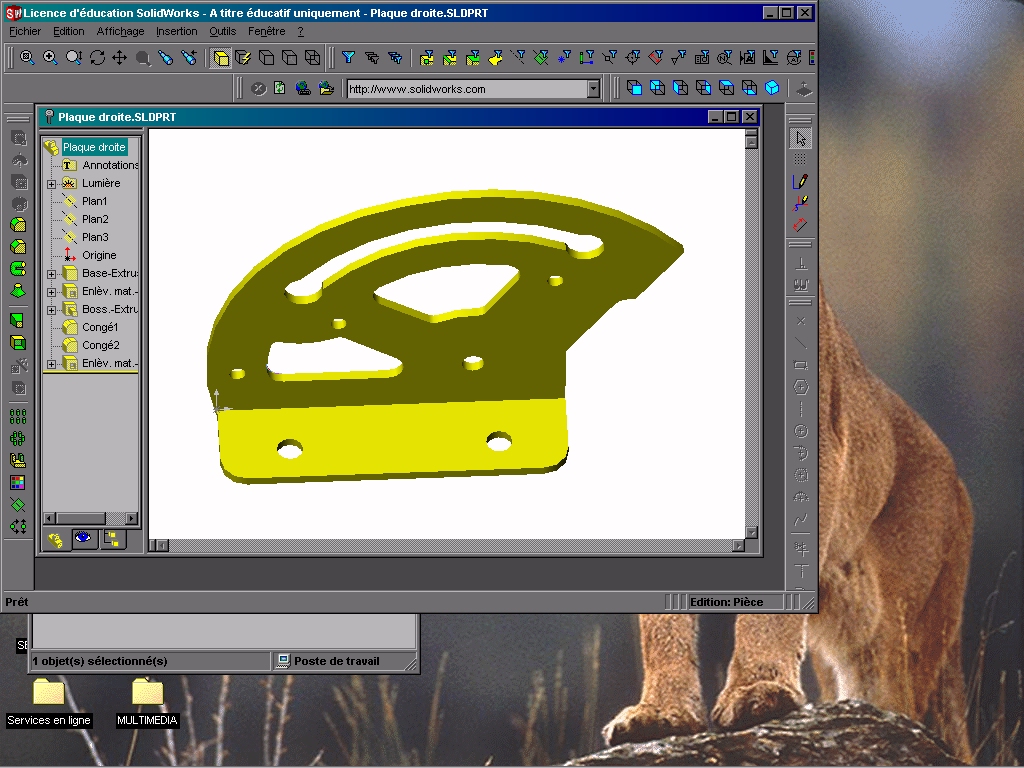Toggle Shaded display mode button
The image size is (1024, 768).
pos(221,58)
